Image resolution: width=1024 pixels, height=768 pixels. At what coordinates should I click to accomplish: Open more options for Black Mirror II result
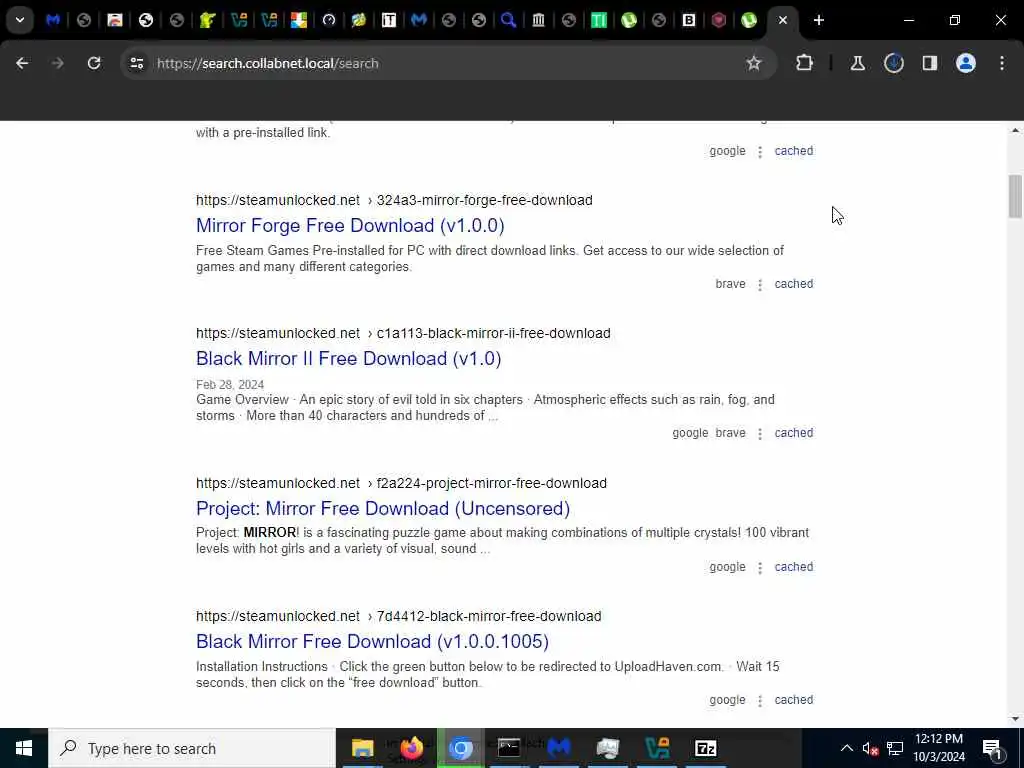(x=760, y=434)
